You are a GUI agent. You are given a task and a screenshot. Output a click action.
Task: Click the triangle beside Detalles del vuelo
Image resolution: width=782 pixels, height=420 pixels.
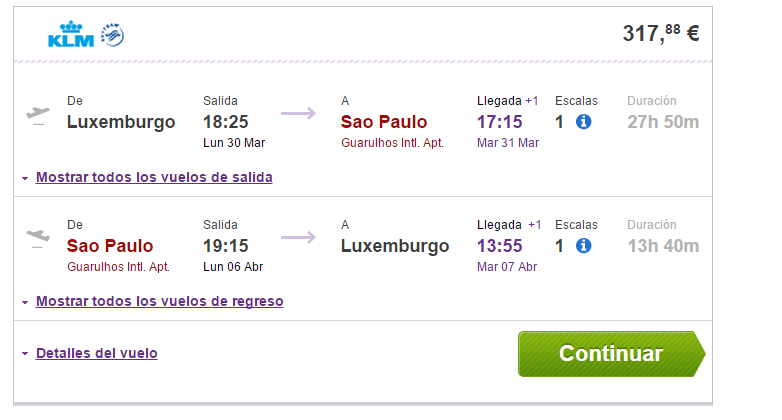coord(25,354)
